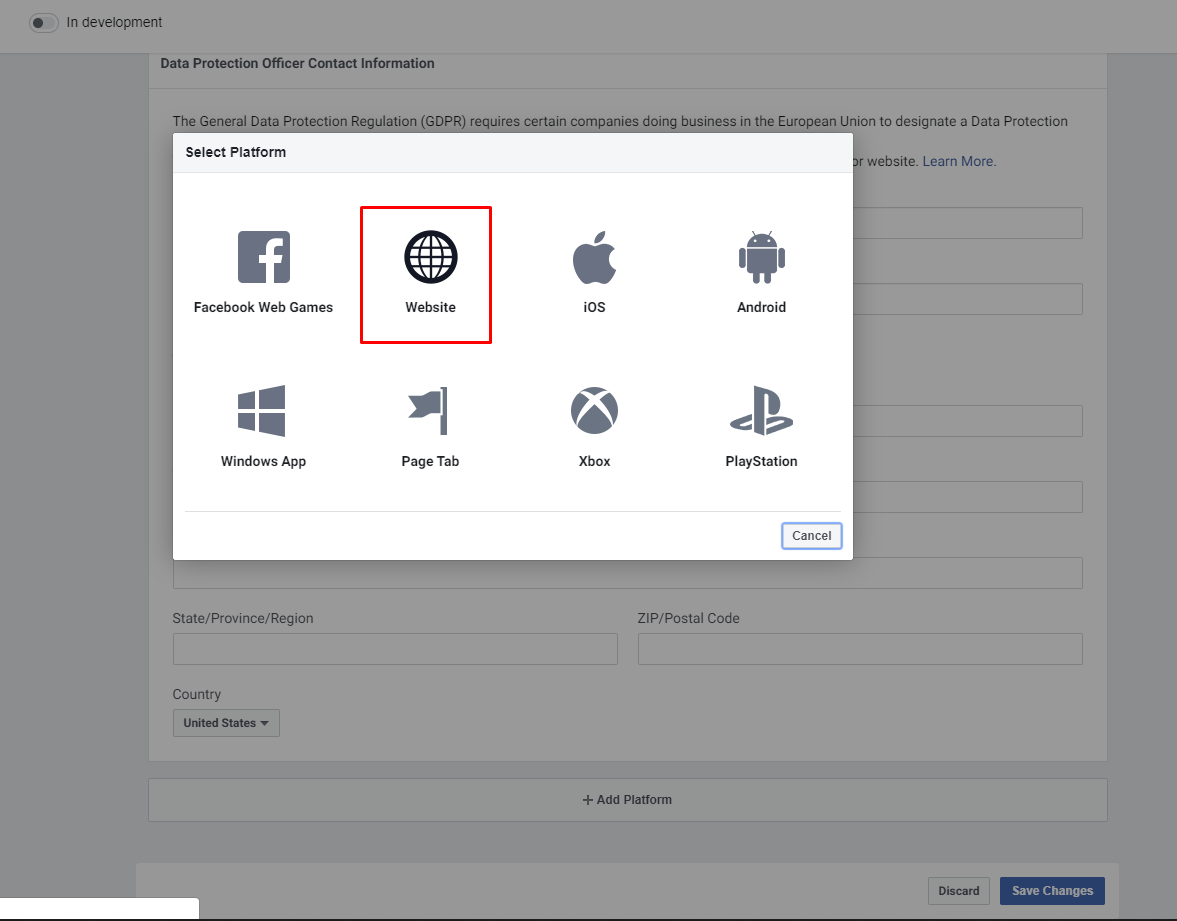The image size is (1177, 921).
Task: Discard the pending changes
Action: click(959, 891)
